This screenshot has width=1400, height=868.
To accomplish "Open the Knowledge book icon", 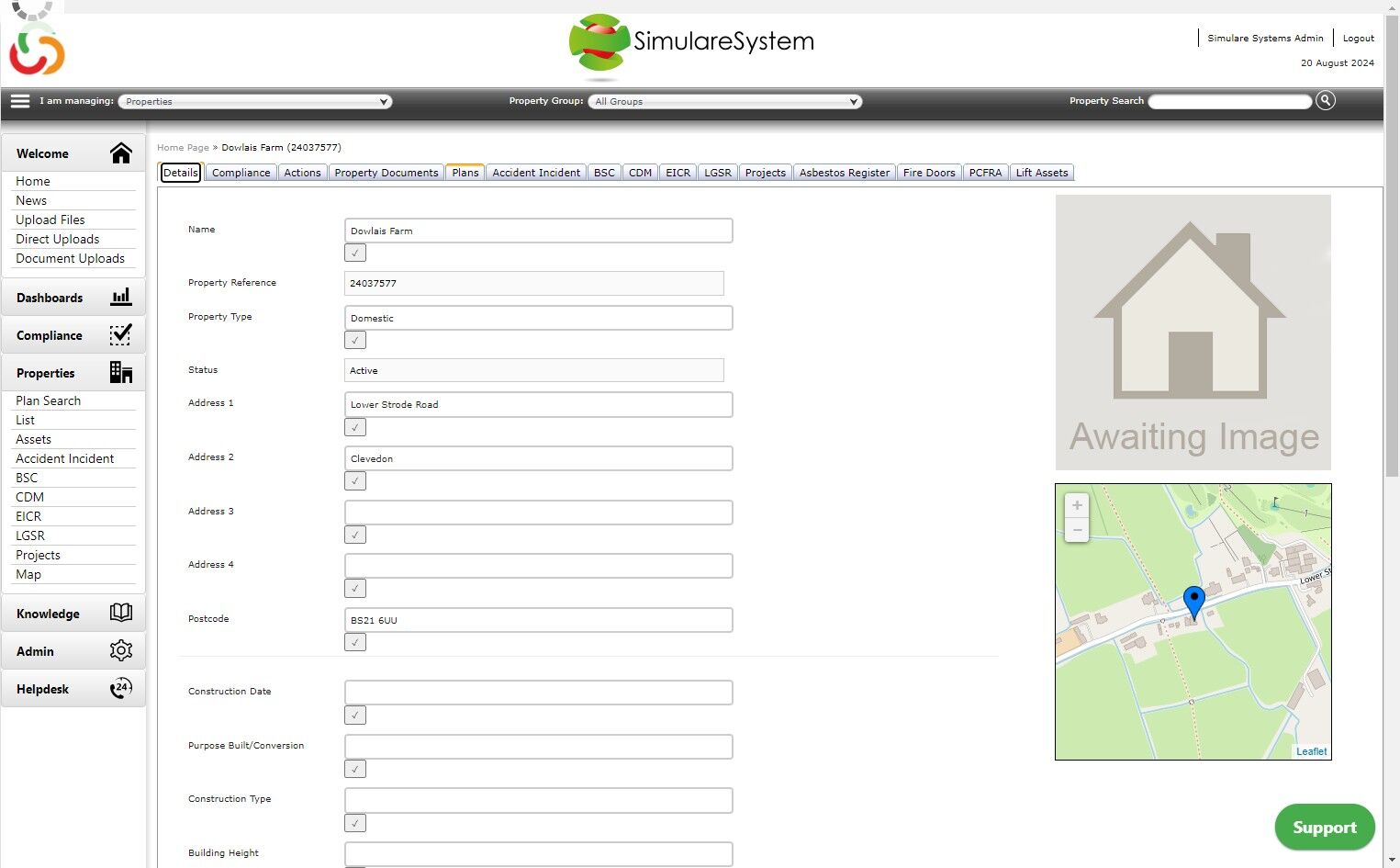I will [x=121, y=613].
